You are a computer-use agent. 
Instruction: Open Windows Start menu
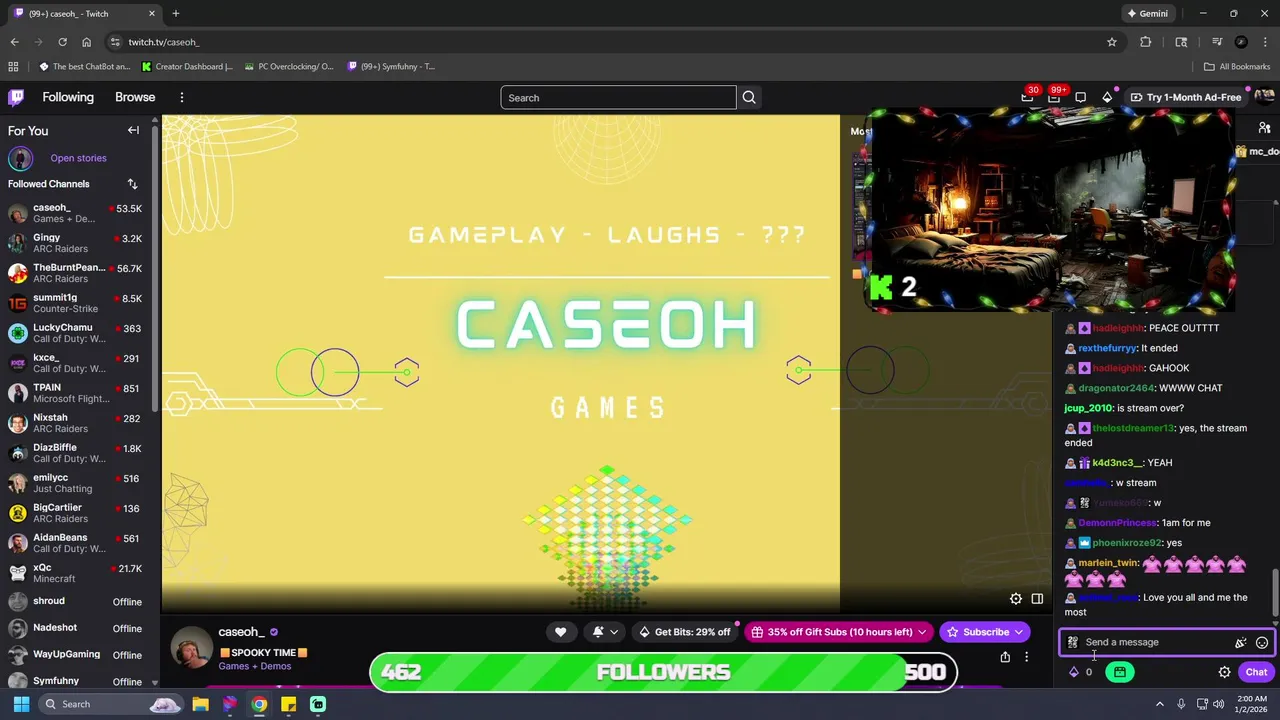pyautogui.click(x=21, y=704)
